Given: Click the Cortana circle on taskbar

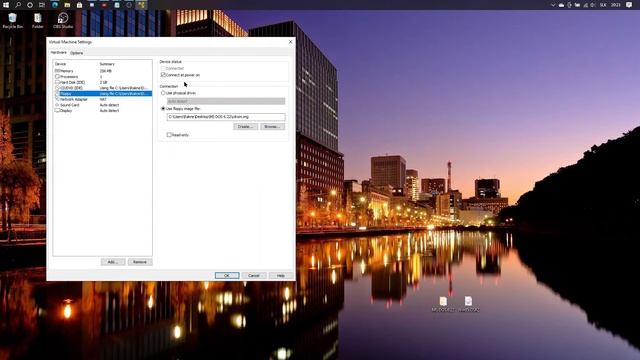Looking at the screenshot, I should pyautogui.click(x=30, y=5).
